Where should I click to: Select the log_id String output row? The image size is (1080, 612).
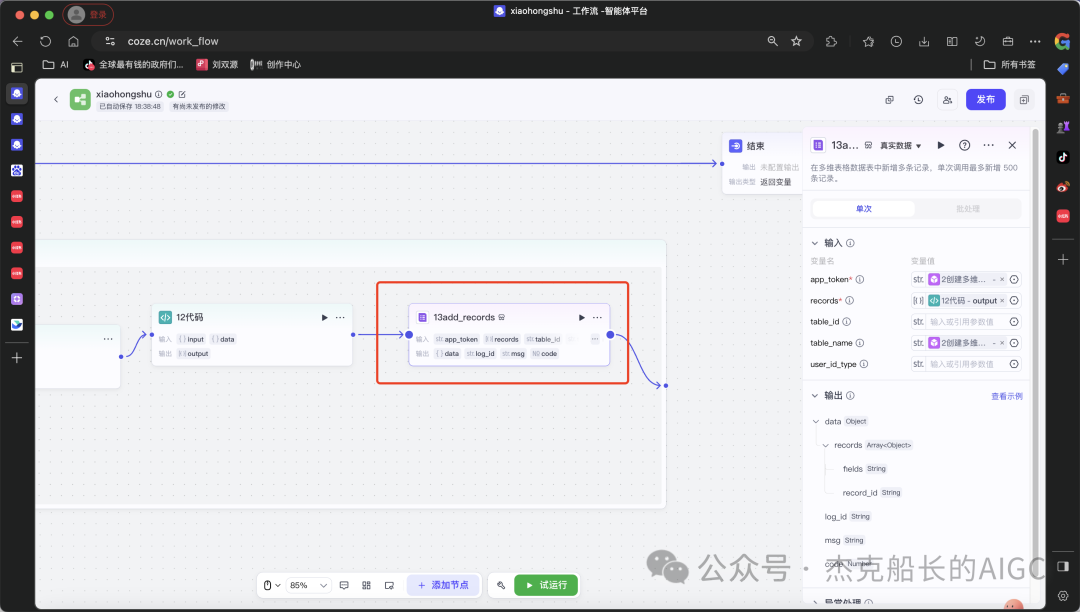(847, 517)
